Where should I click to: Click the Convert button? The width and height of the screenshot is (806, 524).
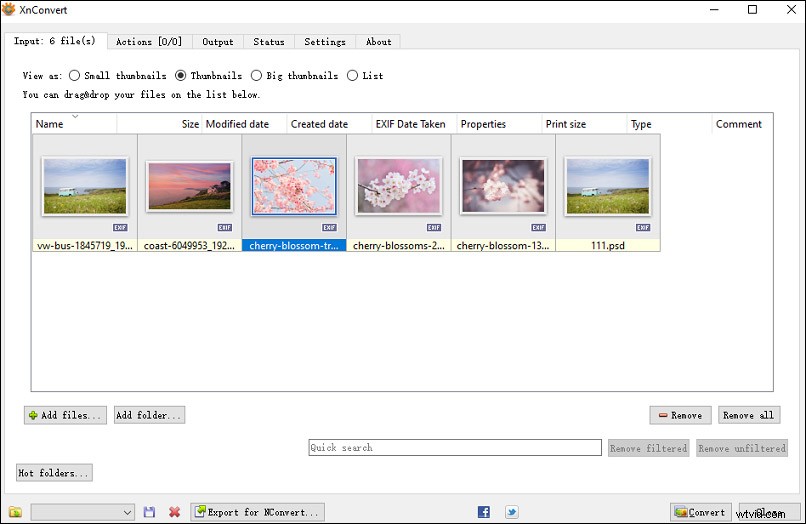coord(701,512)
